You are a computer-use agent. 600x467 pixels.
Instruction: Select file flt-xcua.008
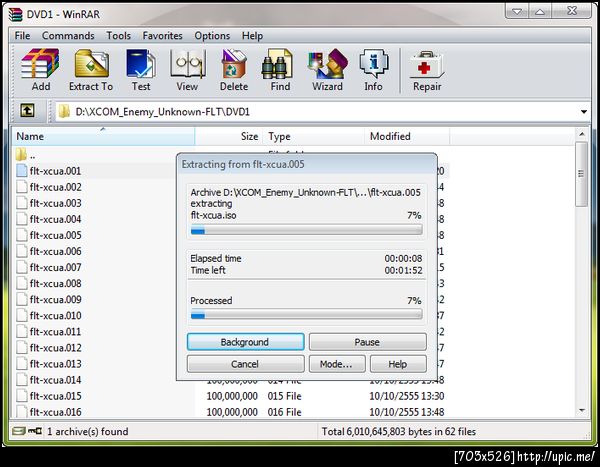(x=55, y=283)
